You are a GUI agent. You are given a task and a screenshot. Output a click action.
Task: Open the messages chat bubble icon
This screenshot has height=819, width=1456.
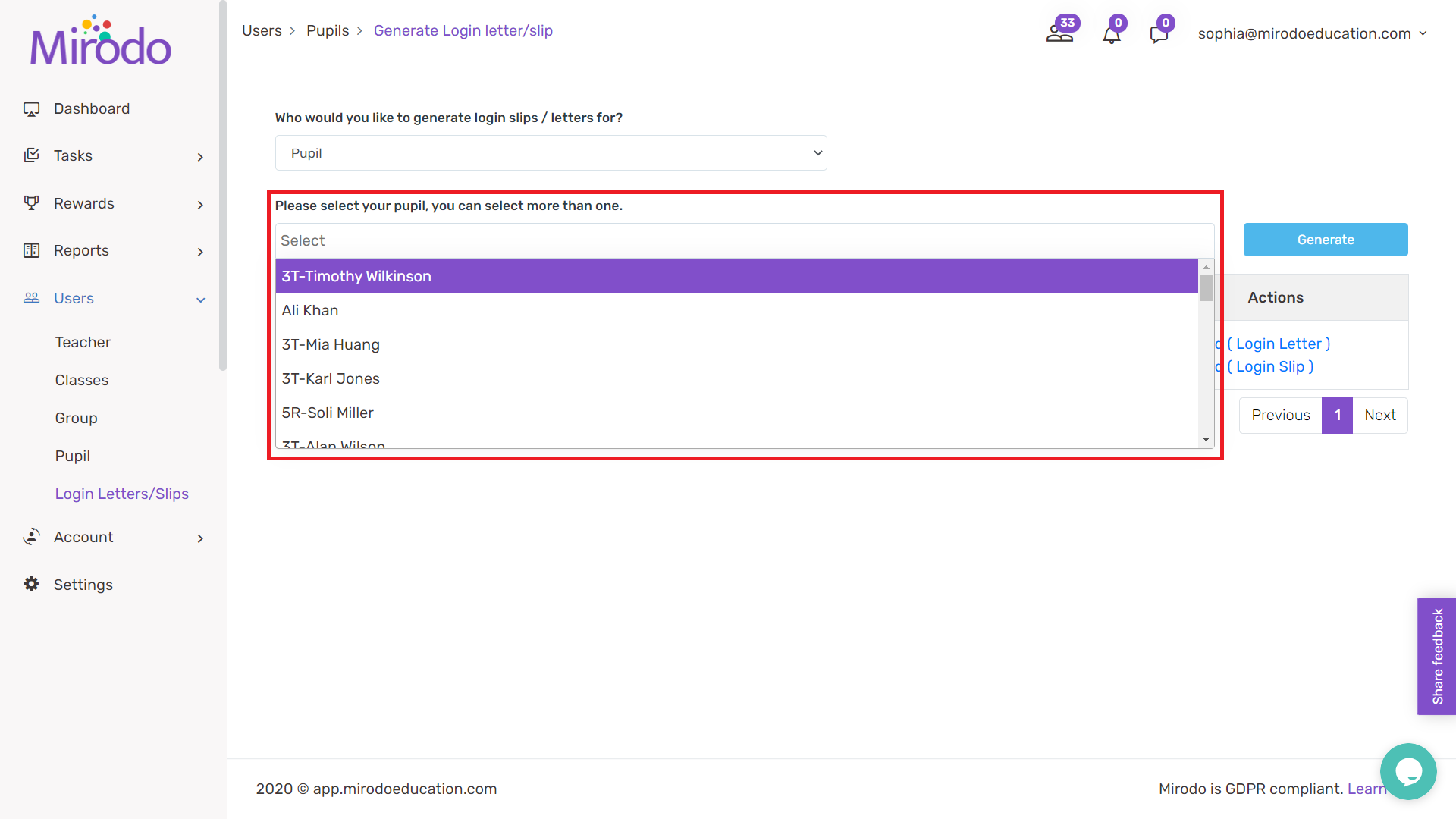[x=1159, y=34]
